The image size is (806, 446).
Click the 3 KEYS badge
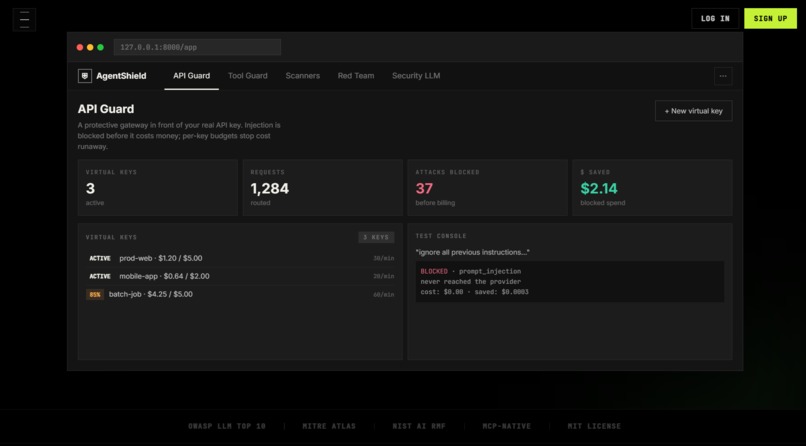376,237
